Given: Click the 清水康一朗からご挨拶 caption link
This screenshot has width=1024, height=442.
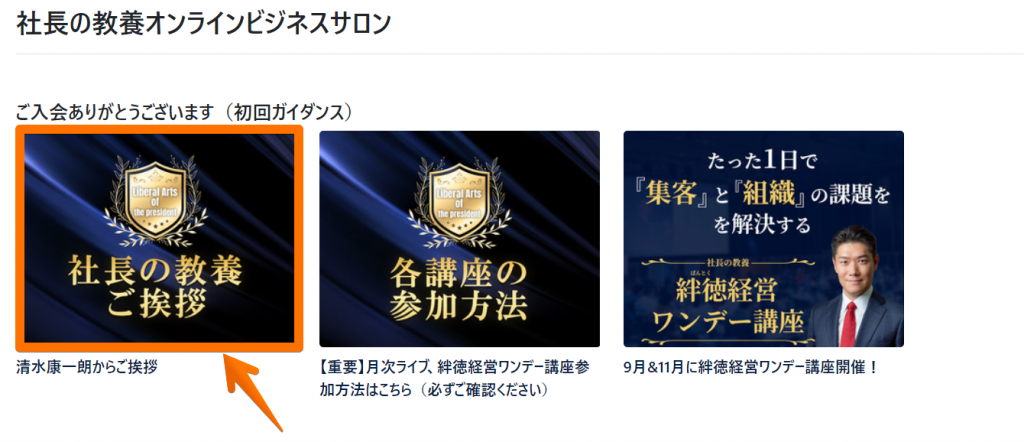Looking at the screenshot, I should tap(87, 368).
